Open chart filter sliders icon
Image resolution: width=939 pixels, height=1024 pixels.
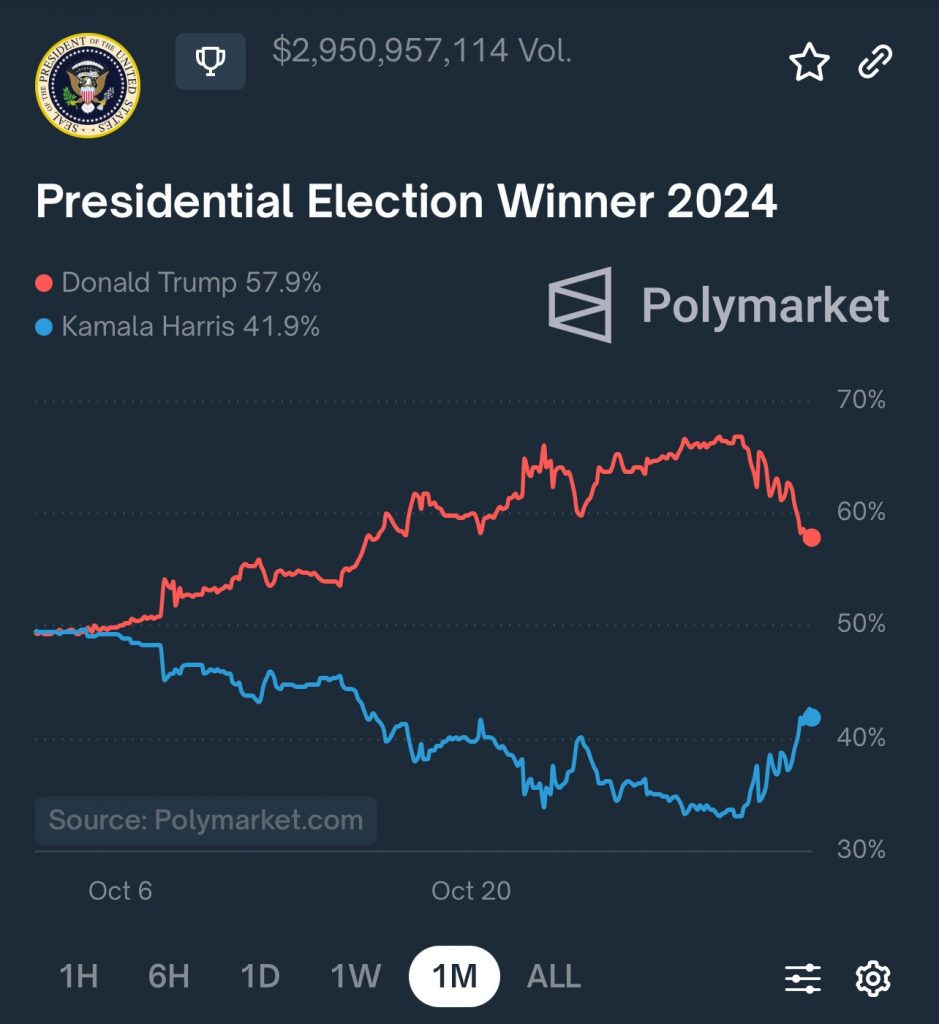coord(803,977)
